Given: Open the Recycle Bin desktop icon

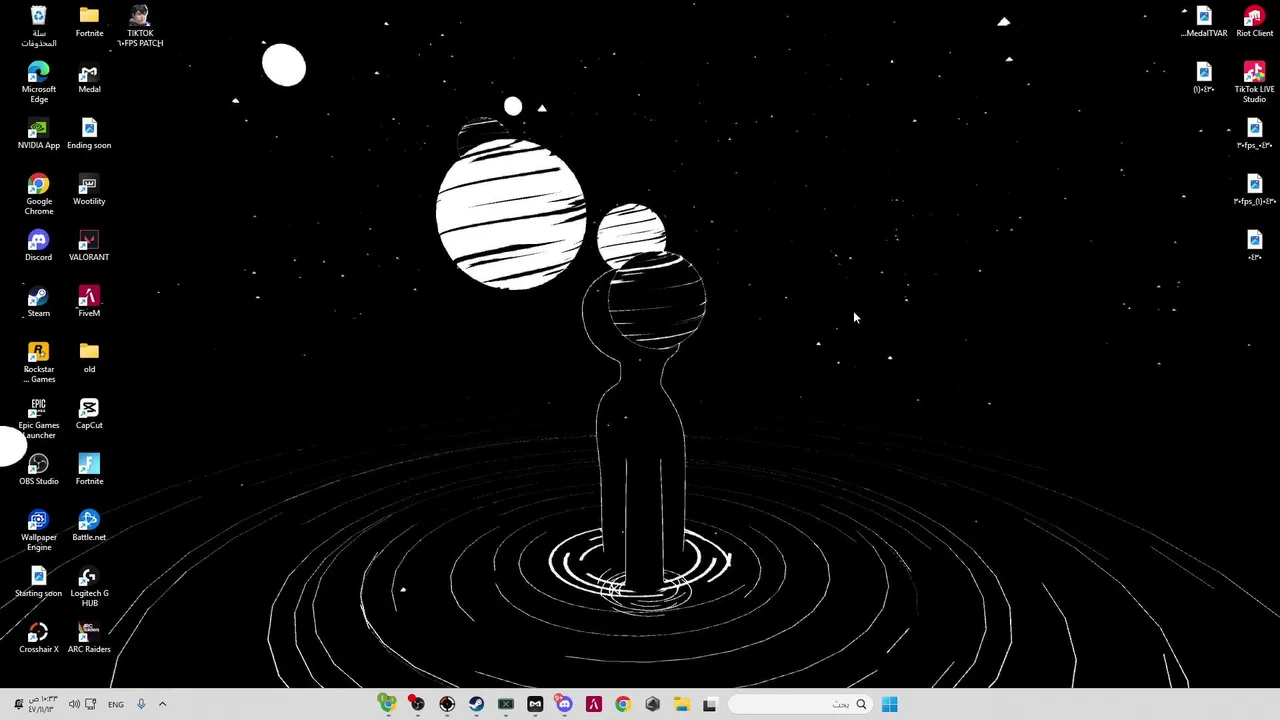Looking at the screenshot, I should point(38,26).
